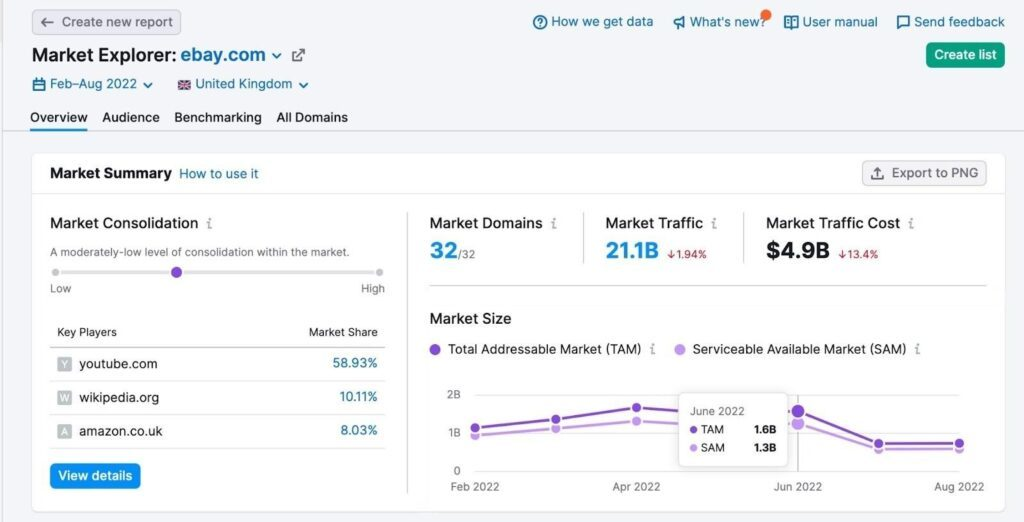Switch to the Benchmarking tab
1024x522 pixels.
click(217, 118)
